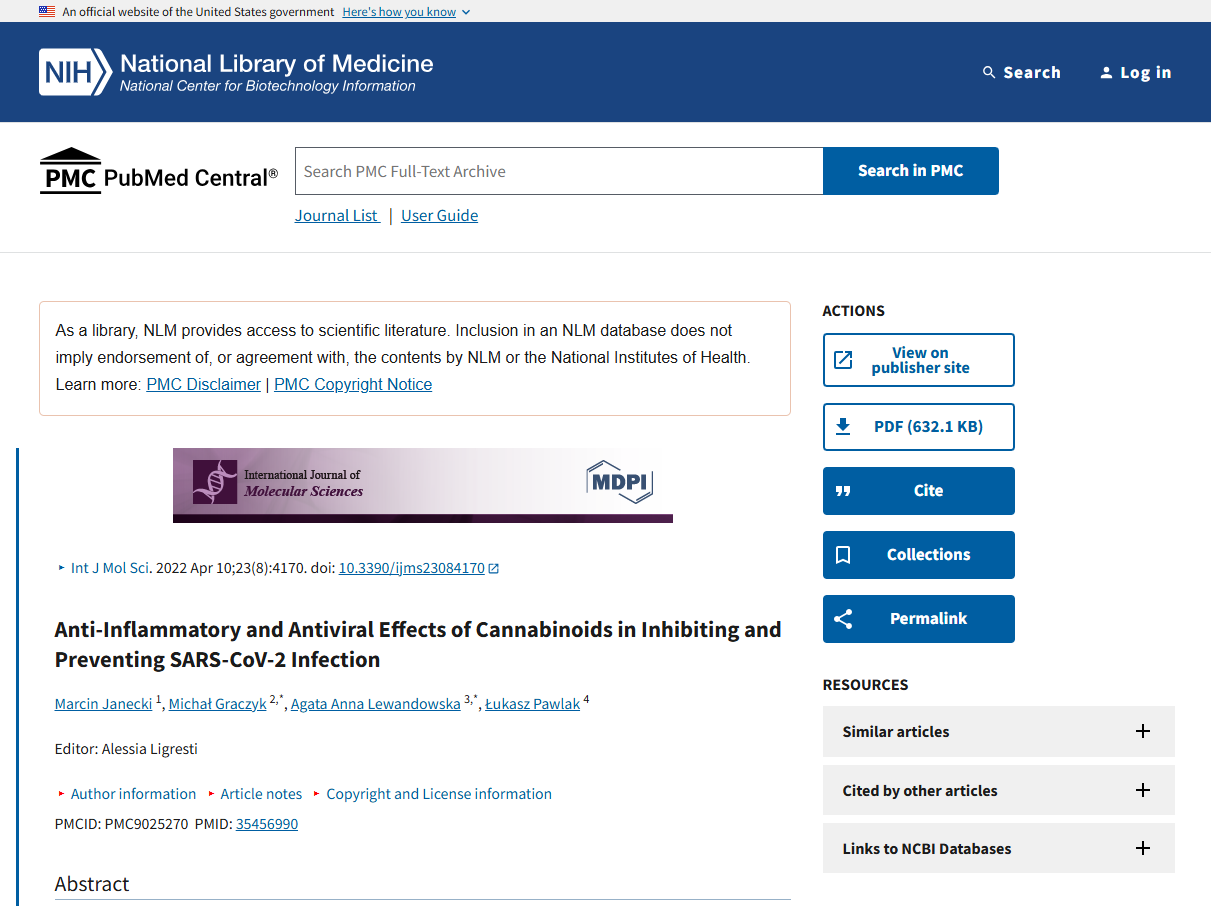Click the download icon on PDF button
This screenshot has height=906, width=1211.
click(843, 427)
